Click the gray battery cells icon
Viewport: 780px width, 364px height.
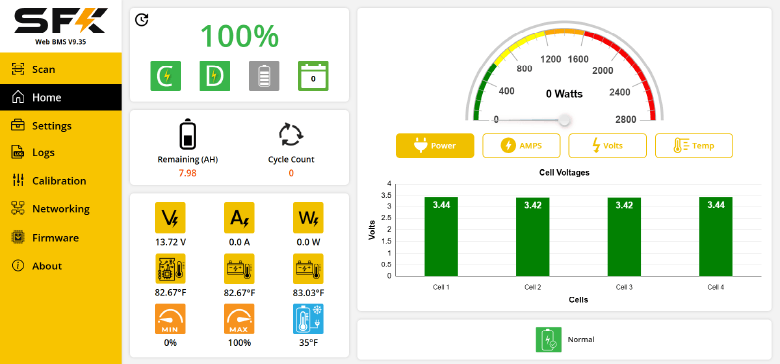(x=264, y=76)
